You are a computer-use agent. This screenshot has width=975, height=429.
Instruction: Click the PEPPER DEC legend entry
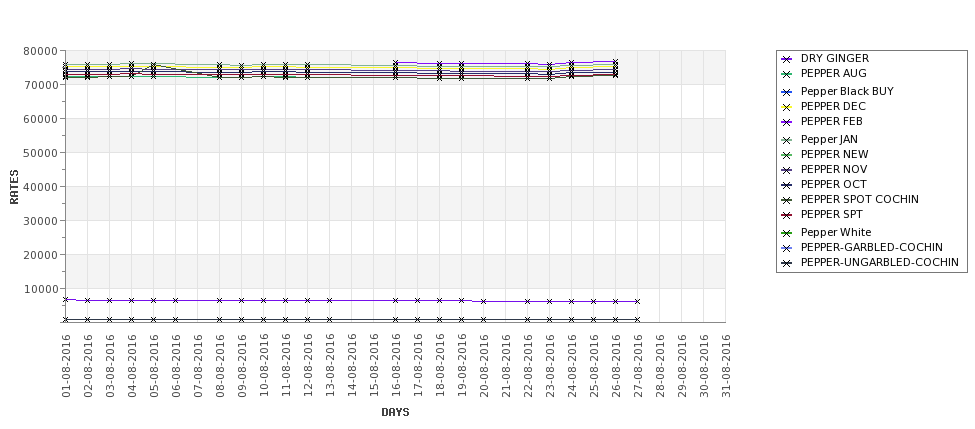pyautogui.click(x=823, y=106)
